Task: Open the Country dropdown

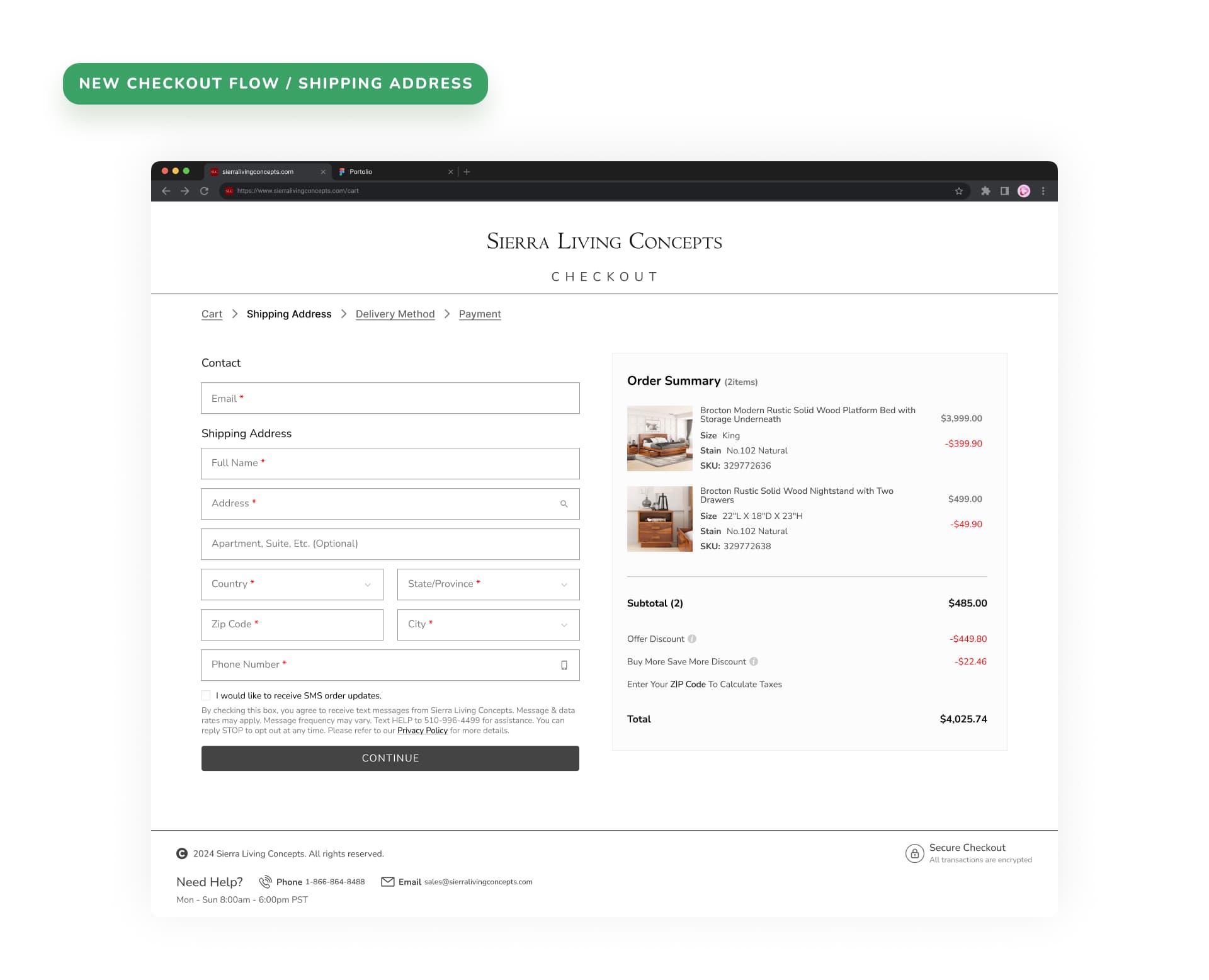Action: [292, 584]
